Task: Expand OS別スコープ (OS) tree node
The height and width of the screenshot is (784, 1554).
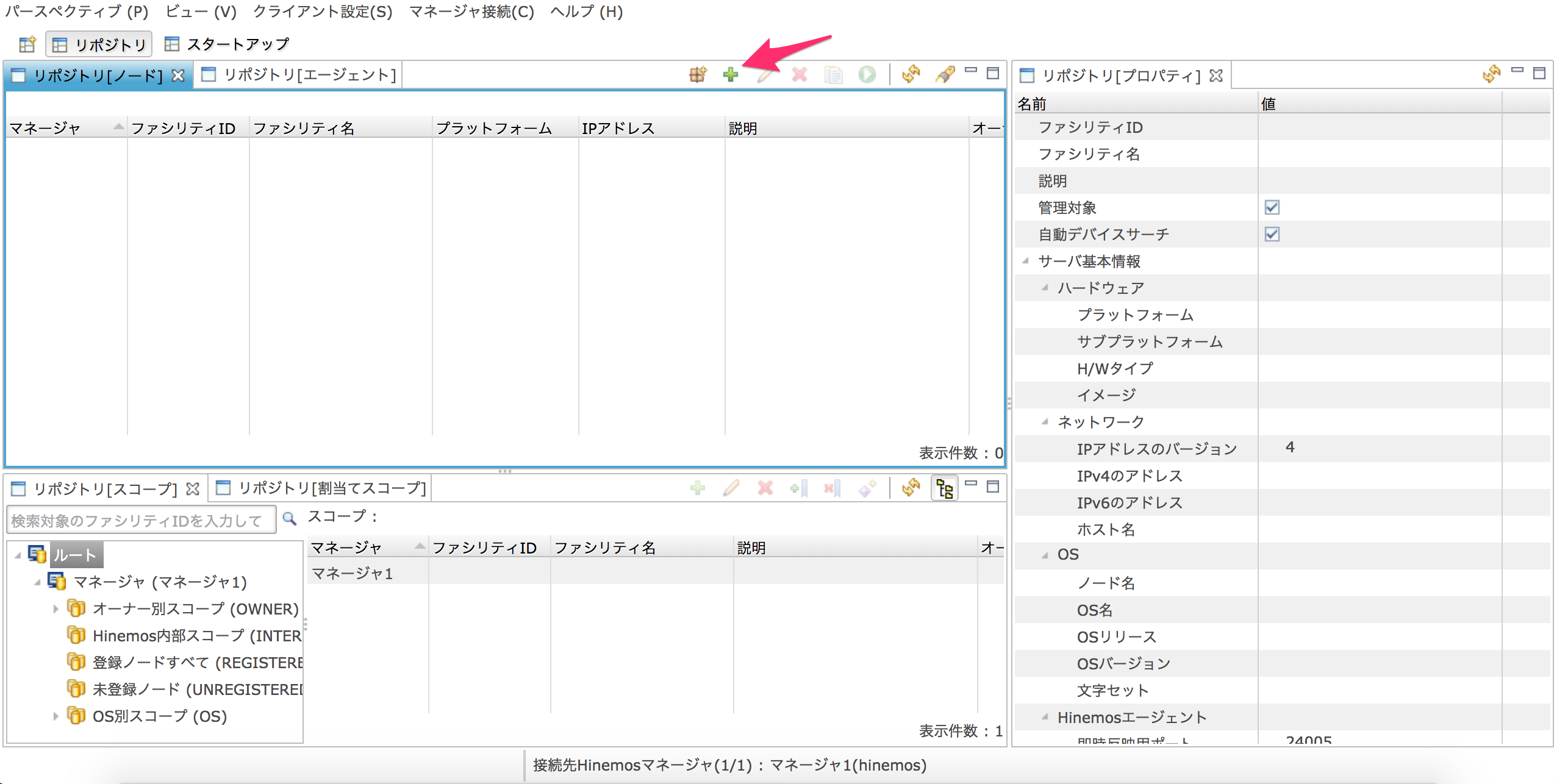Action: pos(56,716)
